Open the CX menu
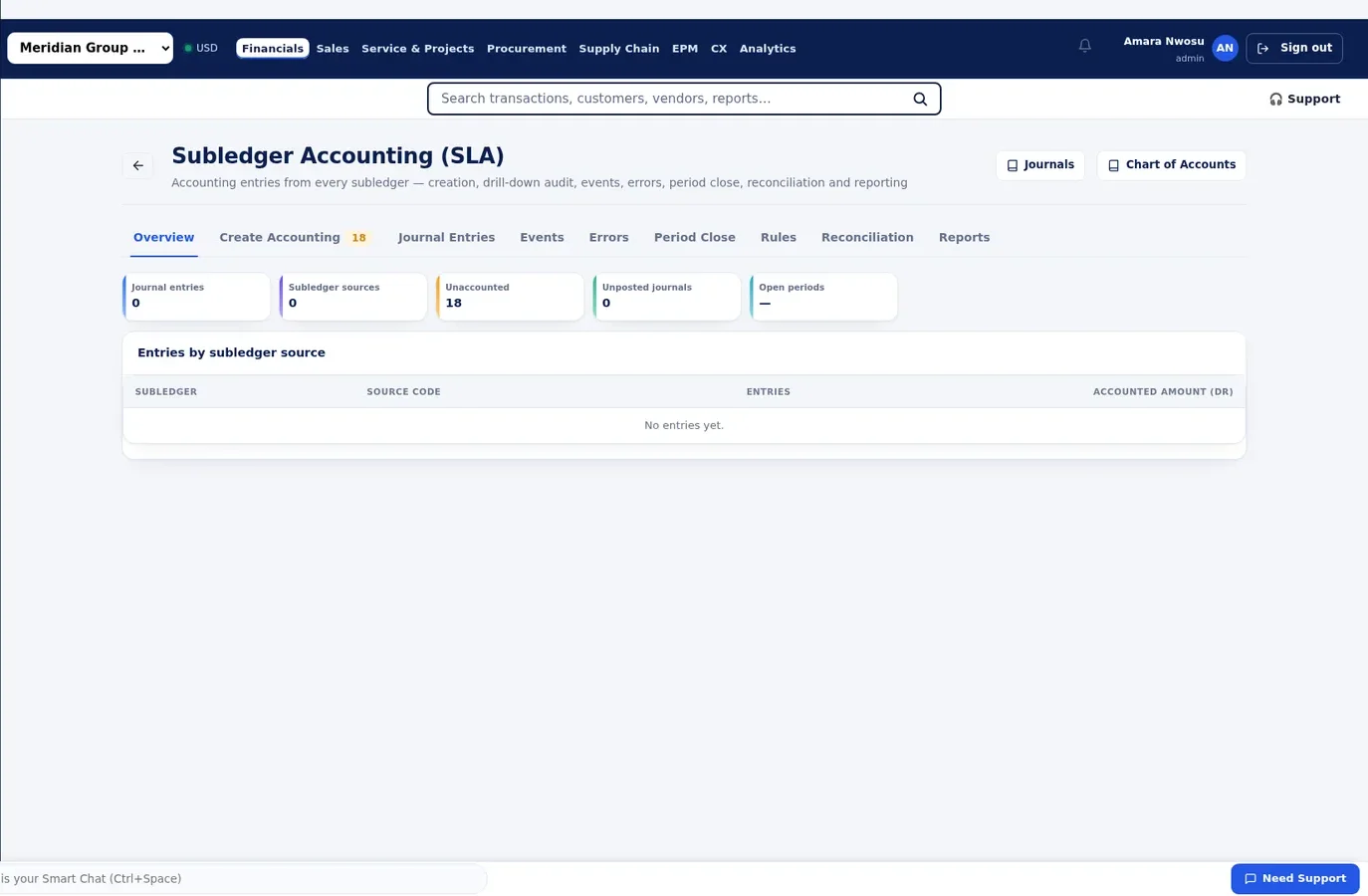Image resolution: width=1368 pixels, height=896 pixels. click(719, 48)
